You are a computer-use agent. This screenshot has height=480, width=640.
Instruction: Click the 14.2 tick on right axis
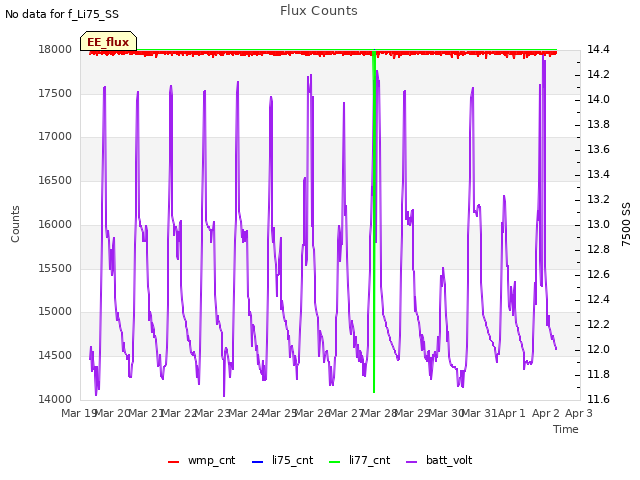[598, 74]
